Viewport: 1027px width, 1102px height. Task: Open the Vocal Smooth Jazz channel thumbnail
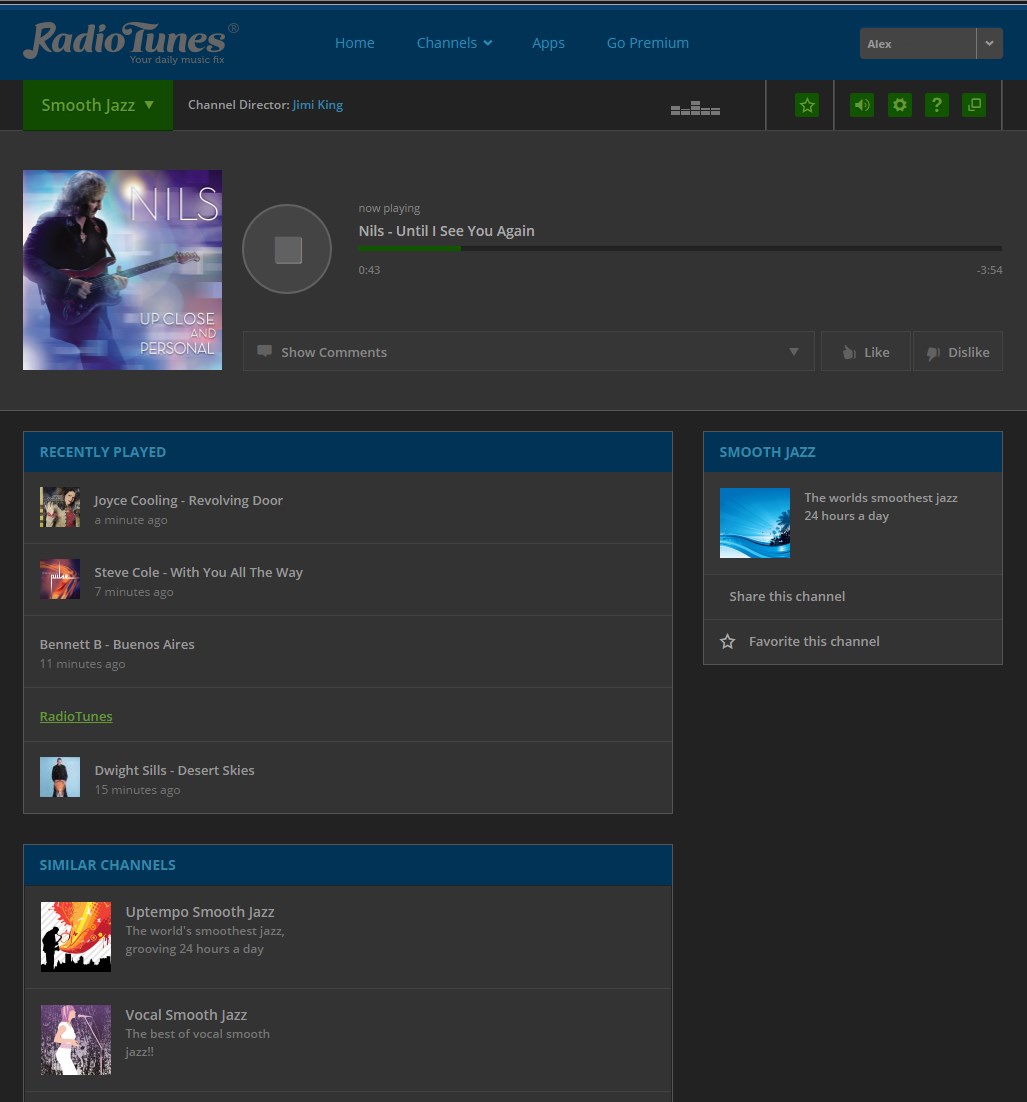click(x=76, y=1040)
